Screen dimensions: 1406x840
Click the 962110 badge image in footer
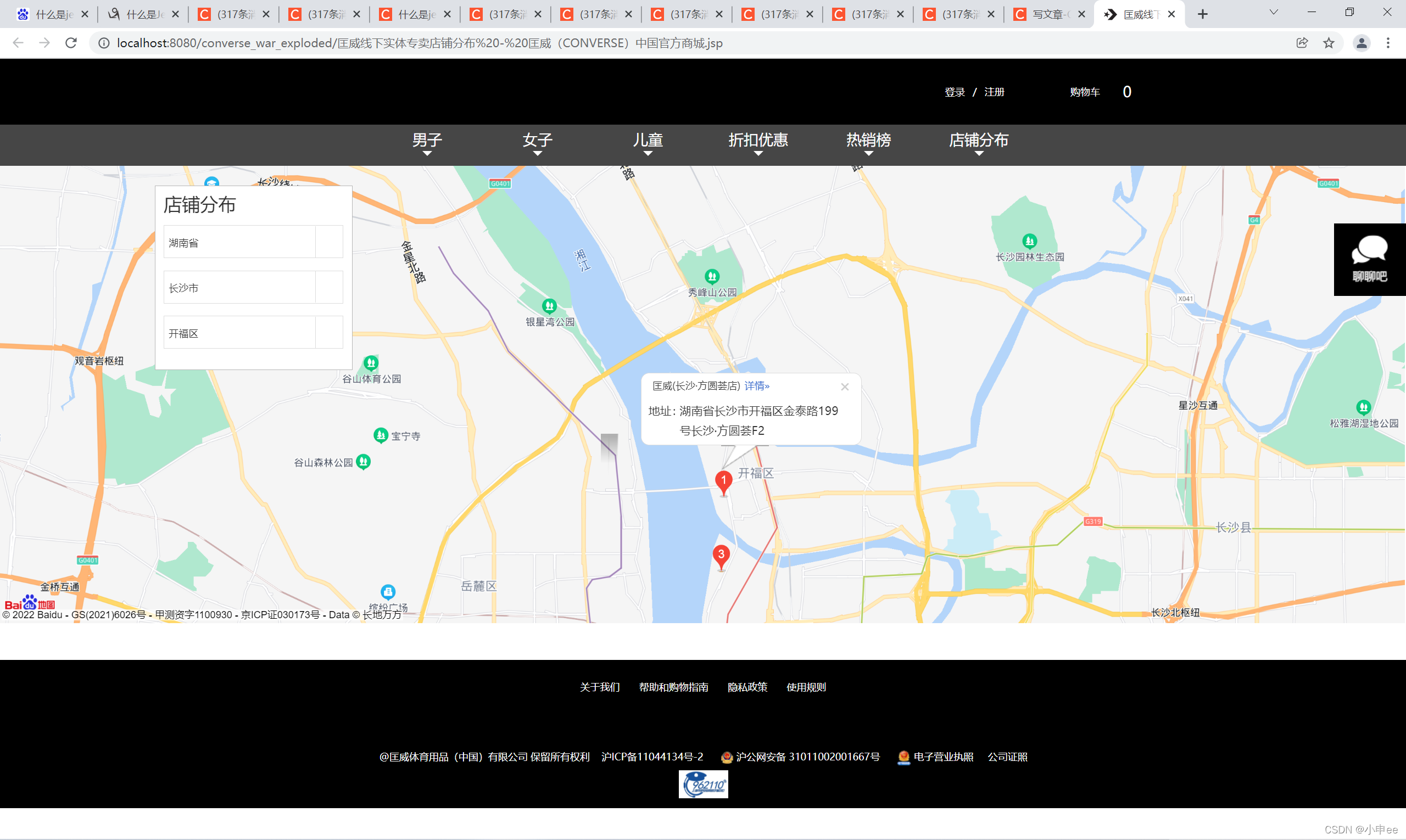click(704, 785)
